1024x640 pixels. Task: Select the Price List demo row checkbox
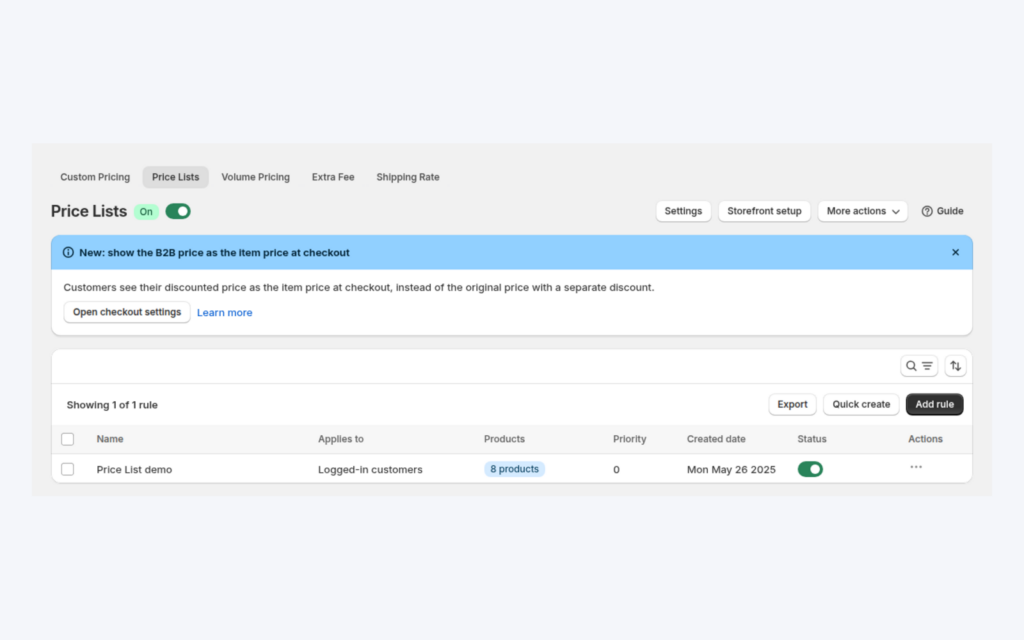point(67,469)
